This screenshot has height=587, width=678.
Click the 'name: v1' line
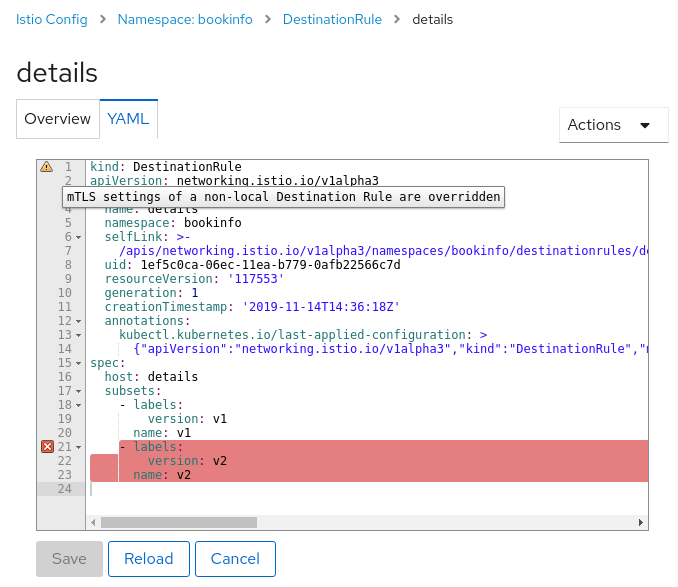(162, 433)
